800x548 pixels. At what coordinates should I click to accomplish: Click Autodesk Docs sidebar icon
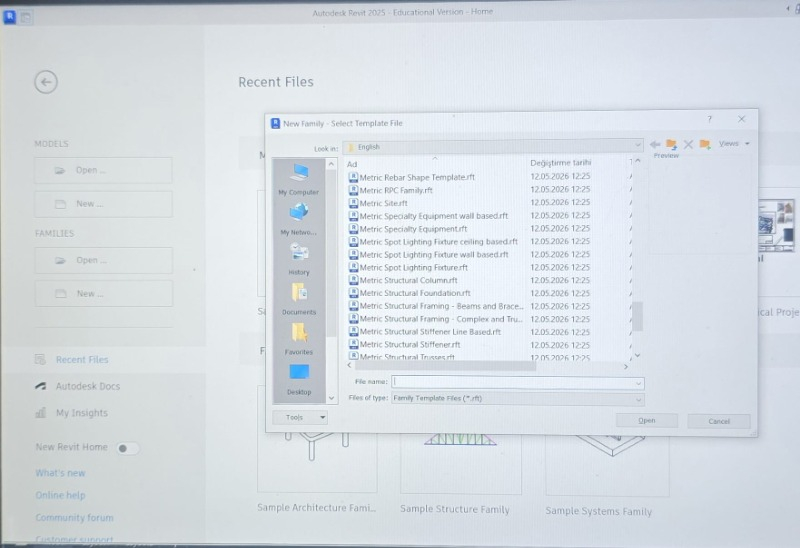[41, 386]
